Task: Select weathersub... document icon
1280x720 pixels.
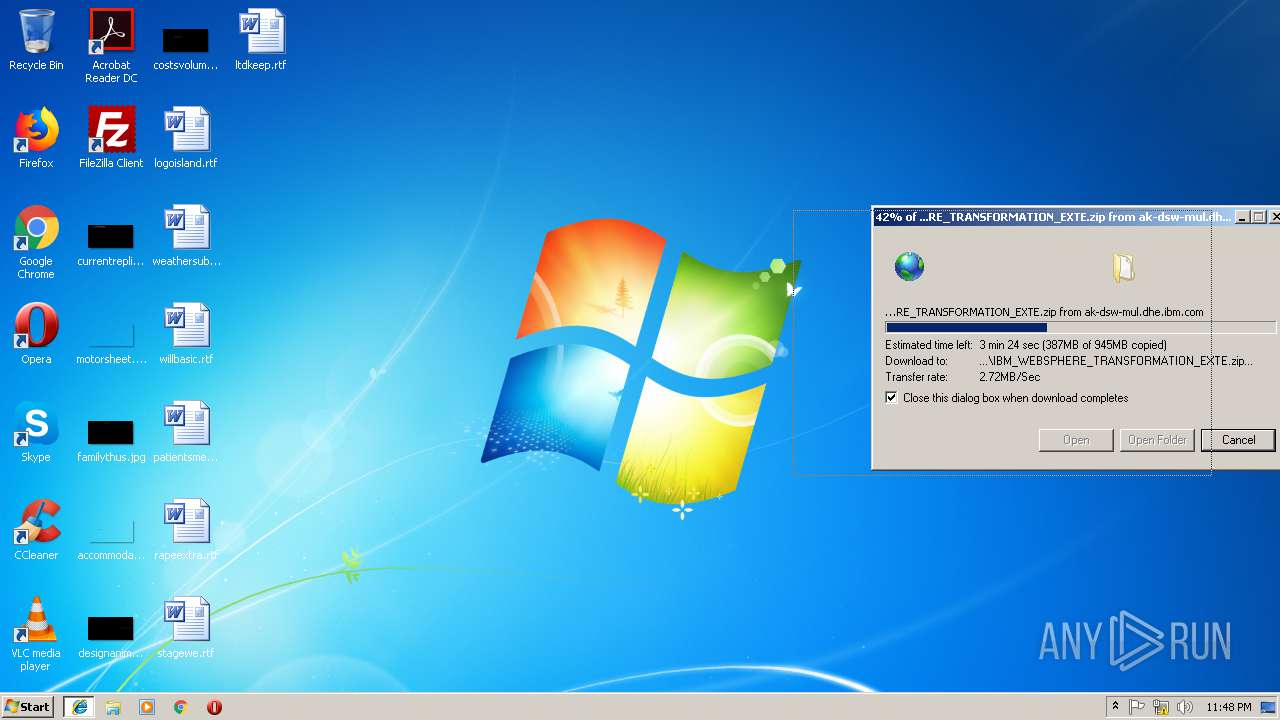Action: 186,236
